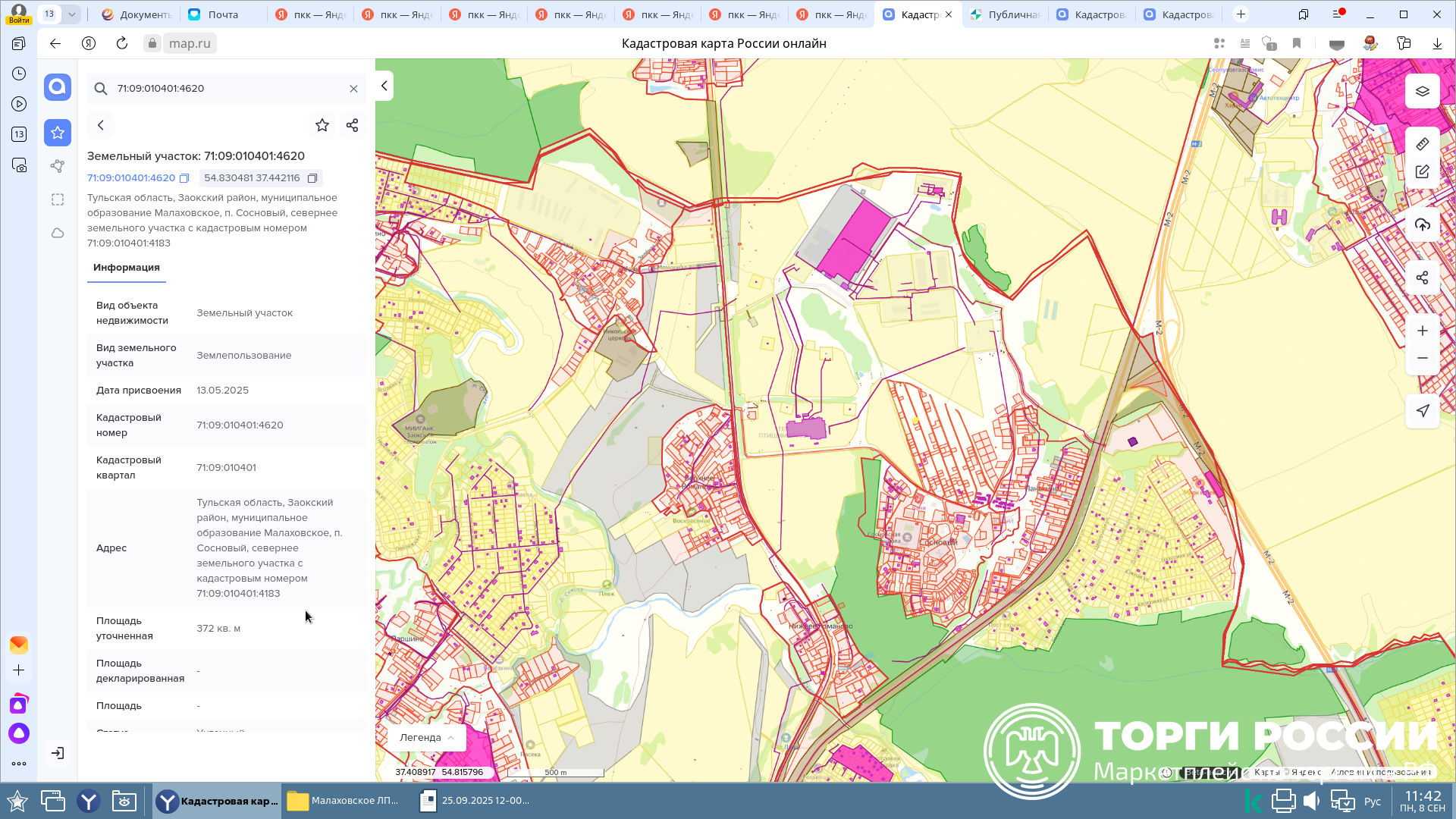The width and height of the screenshot is (1456, 819).
Task: Copy coordinates 54.830481 37.442116
Action: 312,178
